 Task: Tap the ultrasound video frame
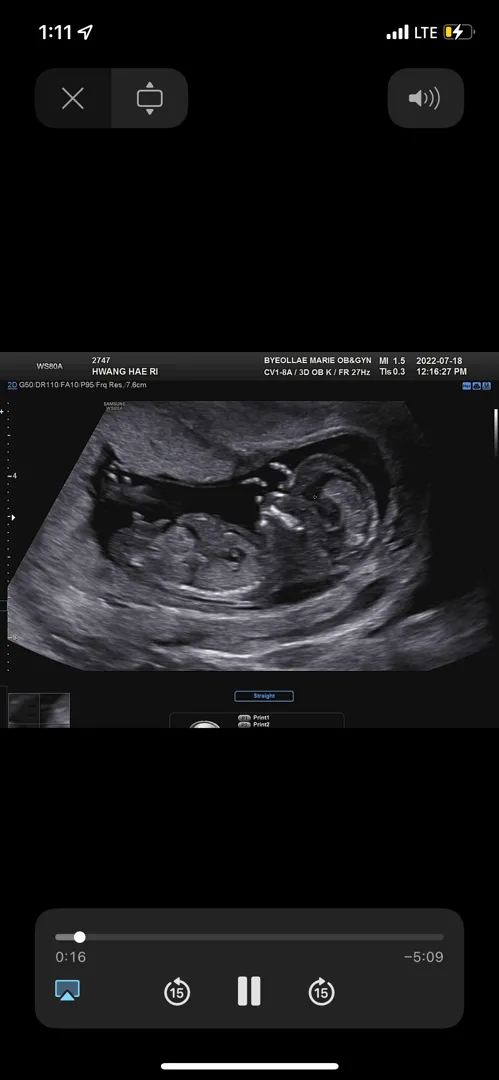[250, 540]
